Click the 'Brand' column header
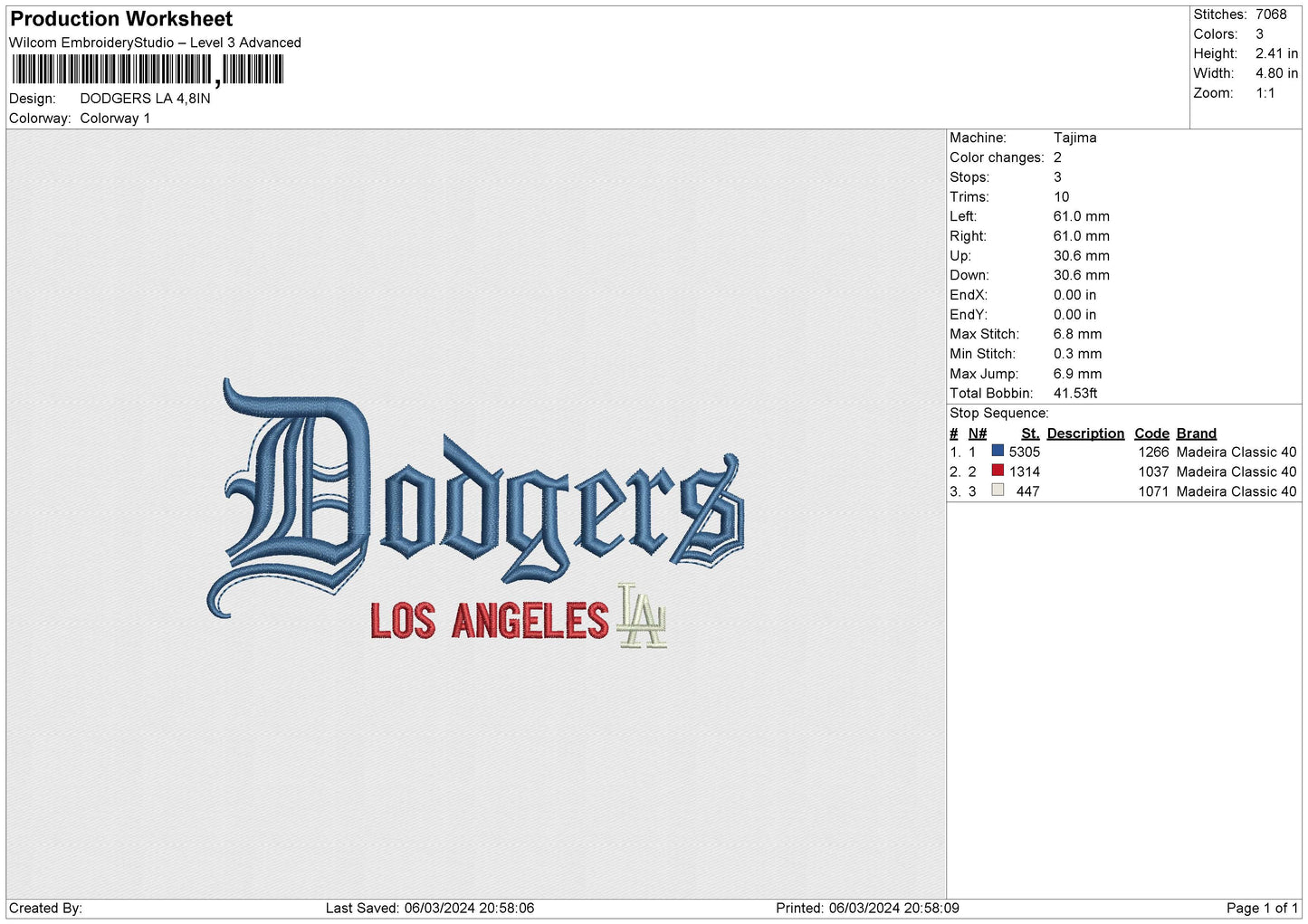The height and width of the screenshot is (924, 1308). tap(1196, 433)
